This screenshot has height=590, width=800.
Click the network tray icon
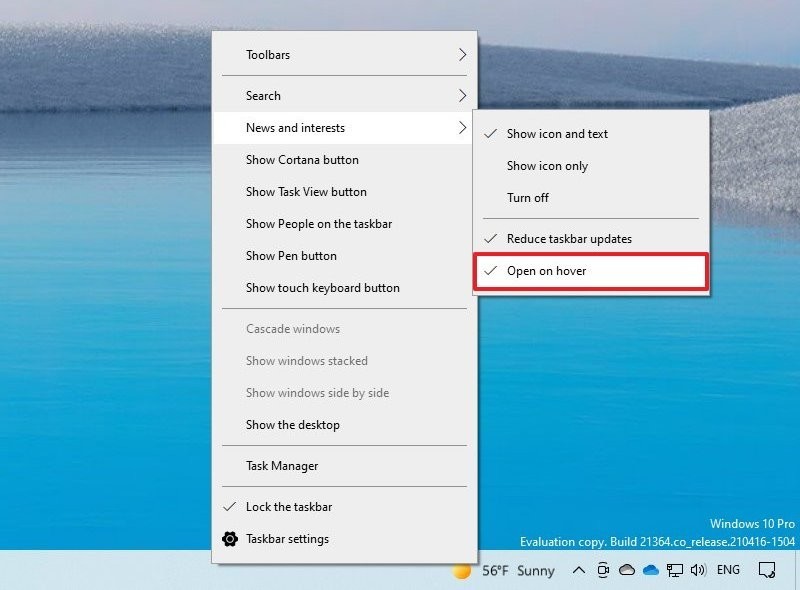(674, 570)
